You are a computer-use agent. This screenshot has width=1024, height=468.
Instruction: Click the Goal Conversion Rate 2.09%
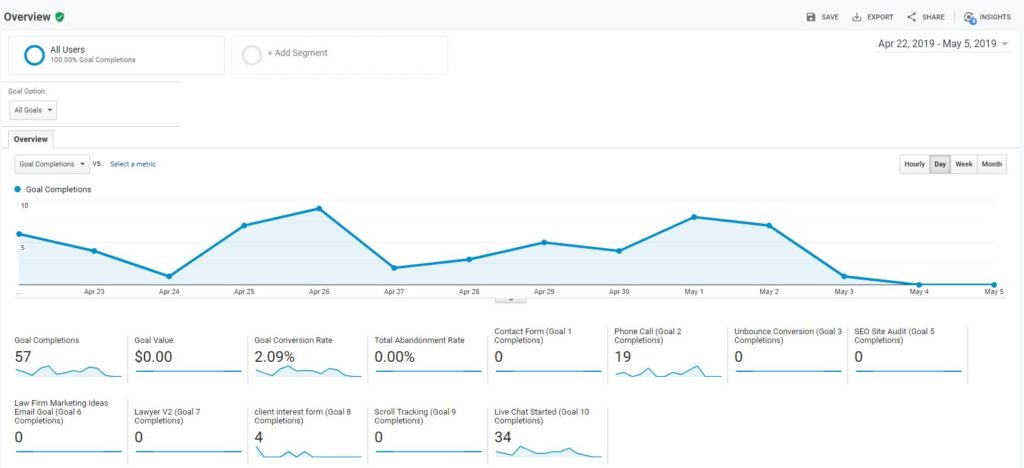click(x=274, y=356)
